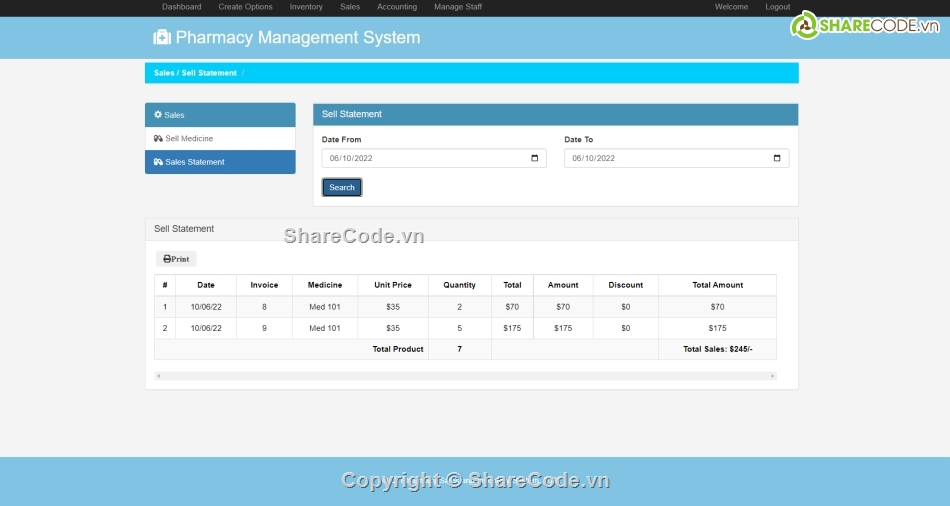Click the Sales breadcrumb link

coord(163,73)
